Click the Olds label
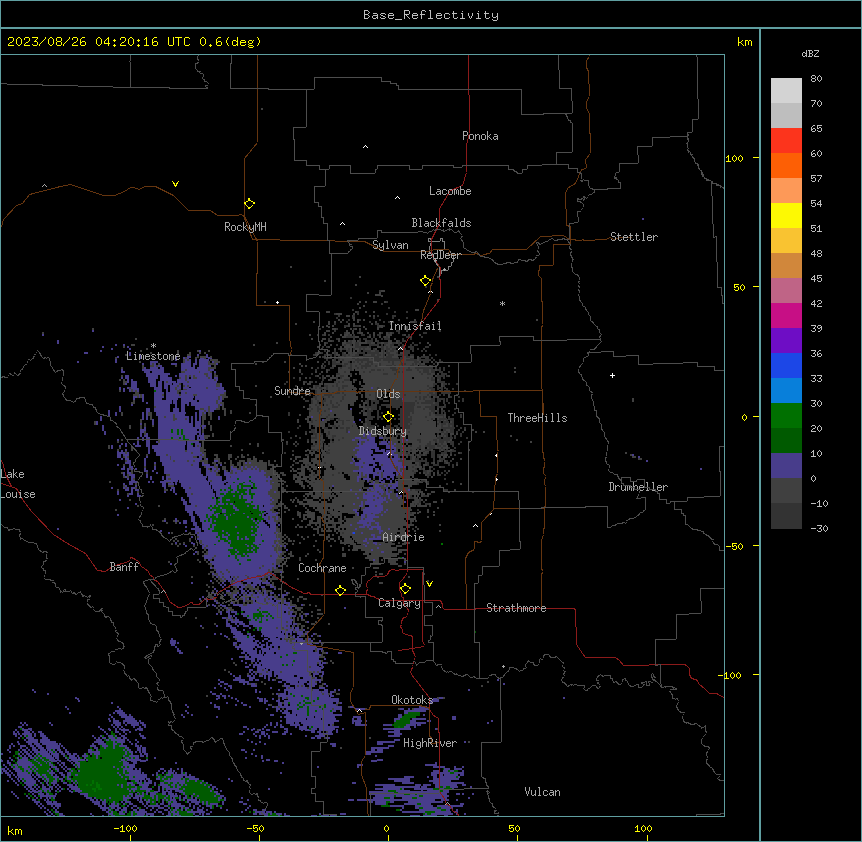The width and height of the screenshot is (862, 842). (388, 394)
